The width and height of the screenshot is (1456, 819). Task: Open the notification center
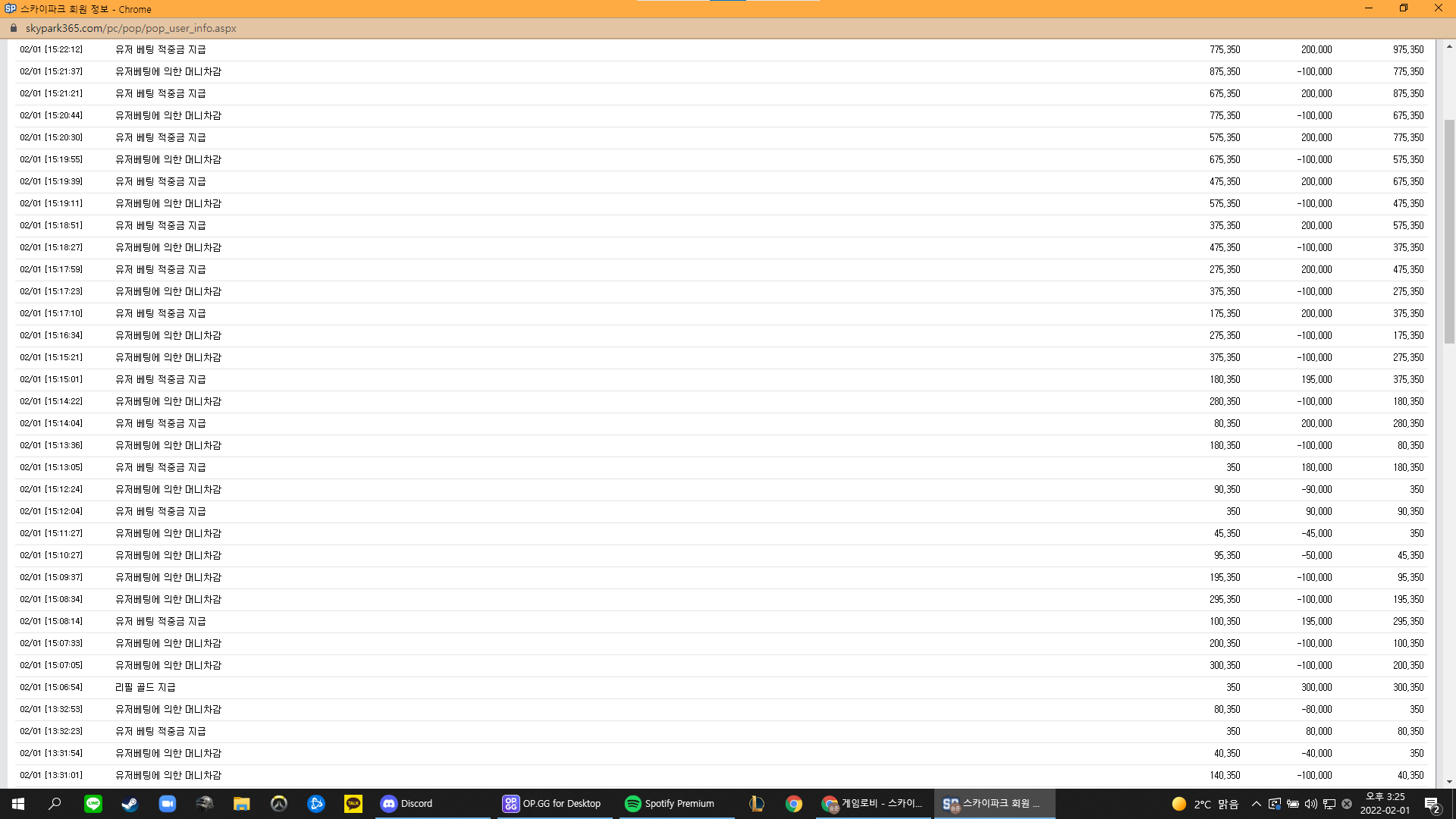click(1432, 804)
